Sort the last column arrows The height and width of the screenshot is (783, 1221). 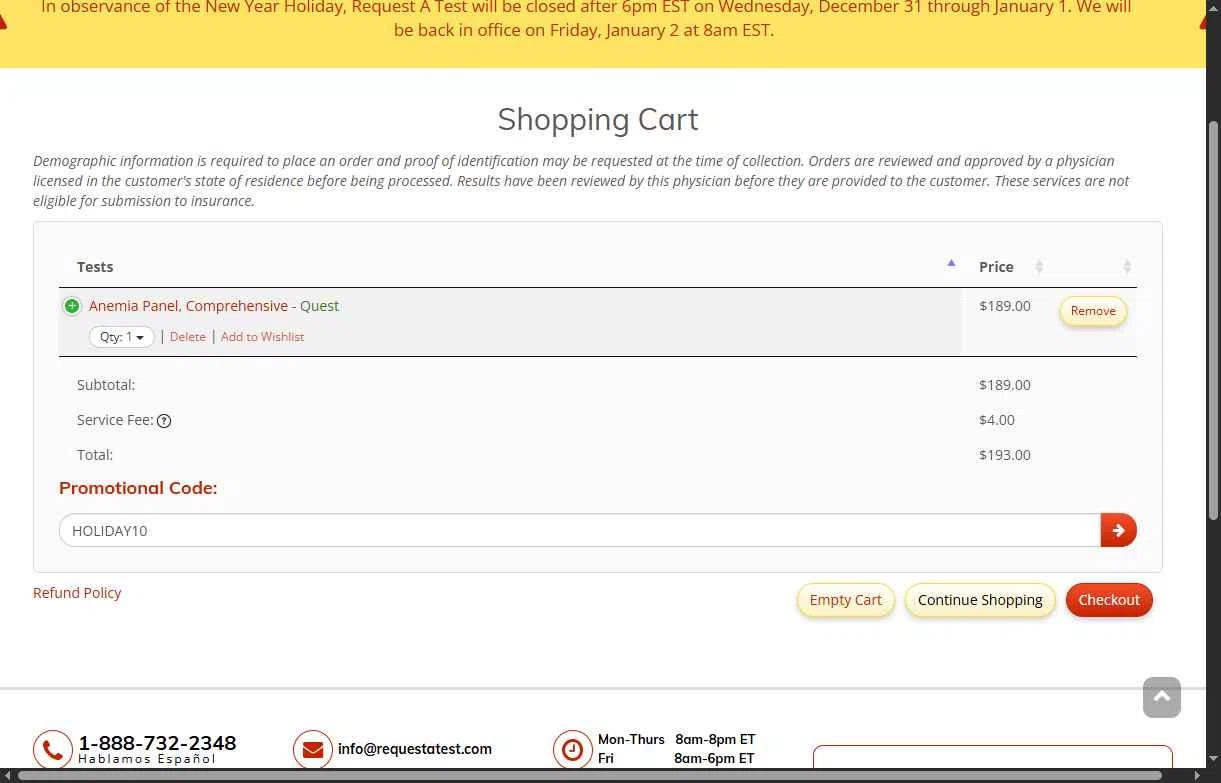1127,267
